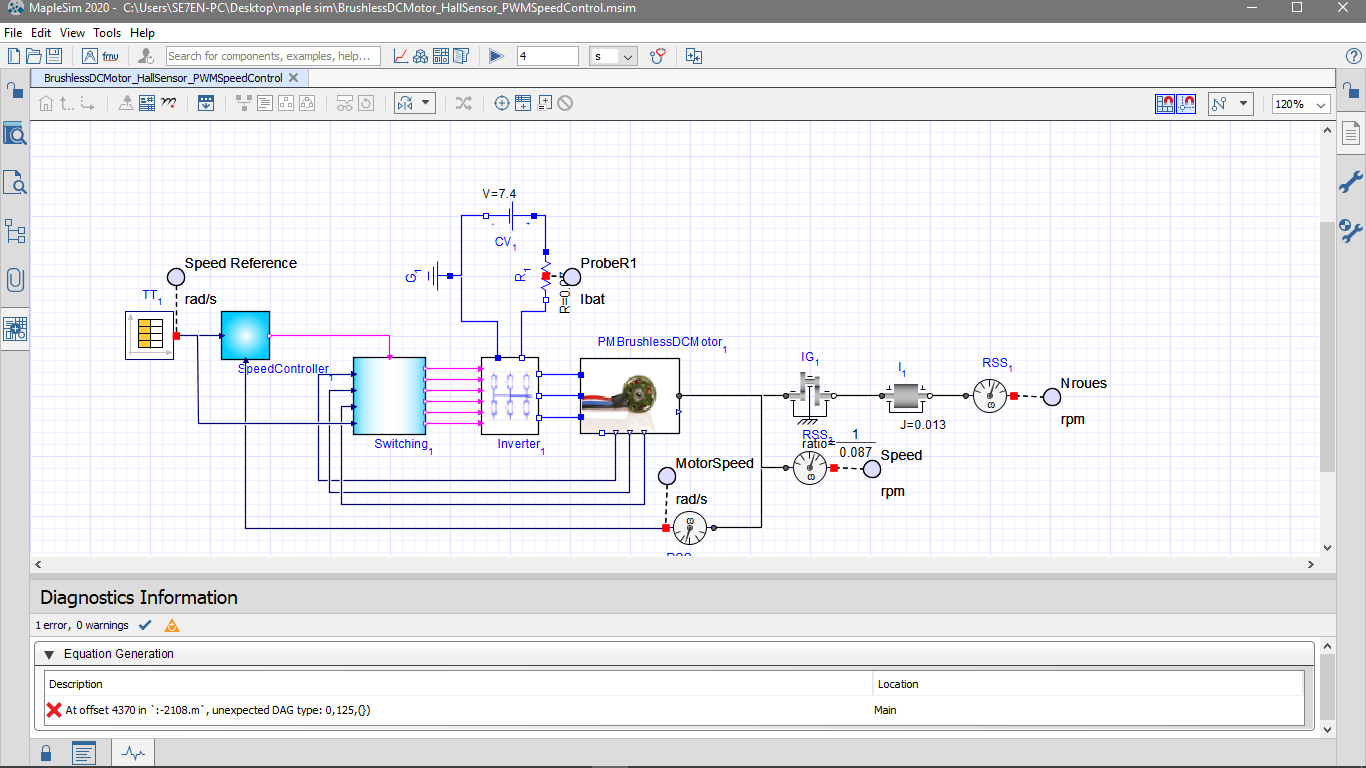Image resolution: width=1366 pixels, height=768 pixels.
Task: Click the canvas horizontal scrollbar right arrow
Action: coord(1312,565)
